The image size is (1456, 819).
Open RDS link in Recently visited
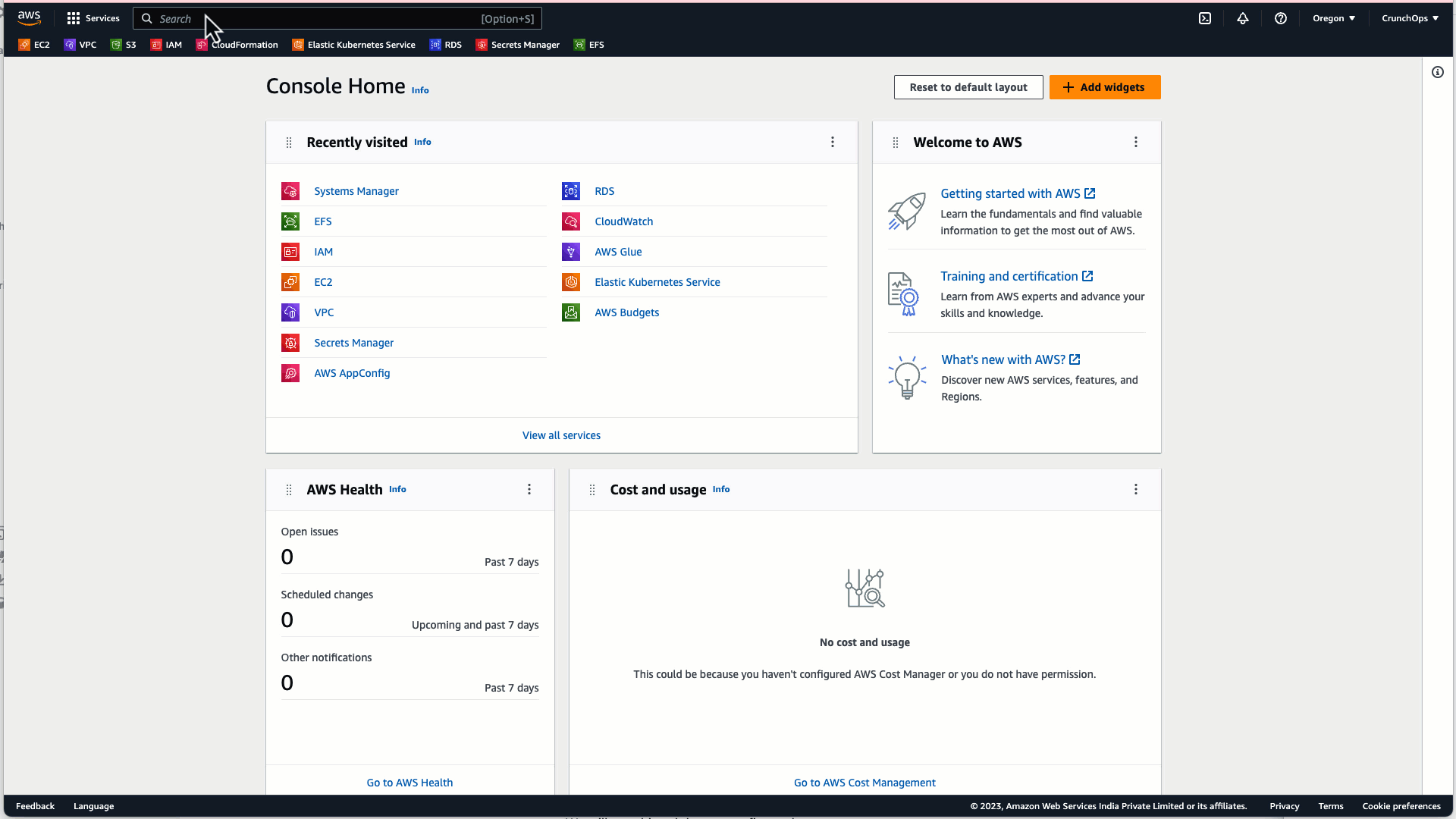(x=604, y=191)
